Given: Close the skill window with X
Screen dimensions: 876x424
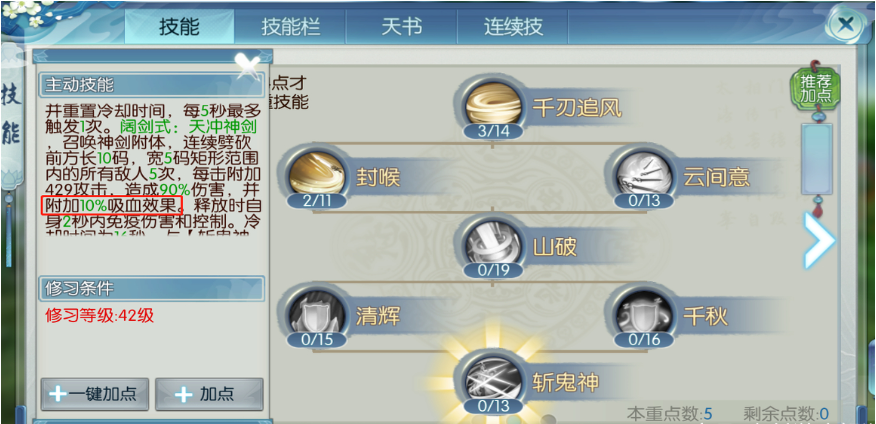Looking at the screenshot, I should point(846,25).
